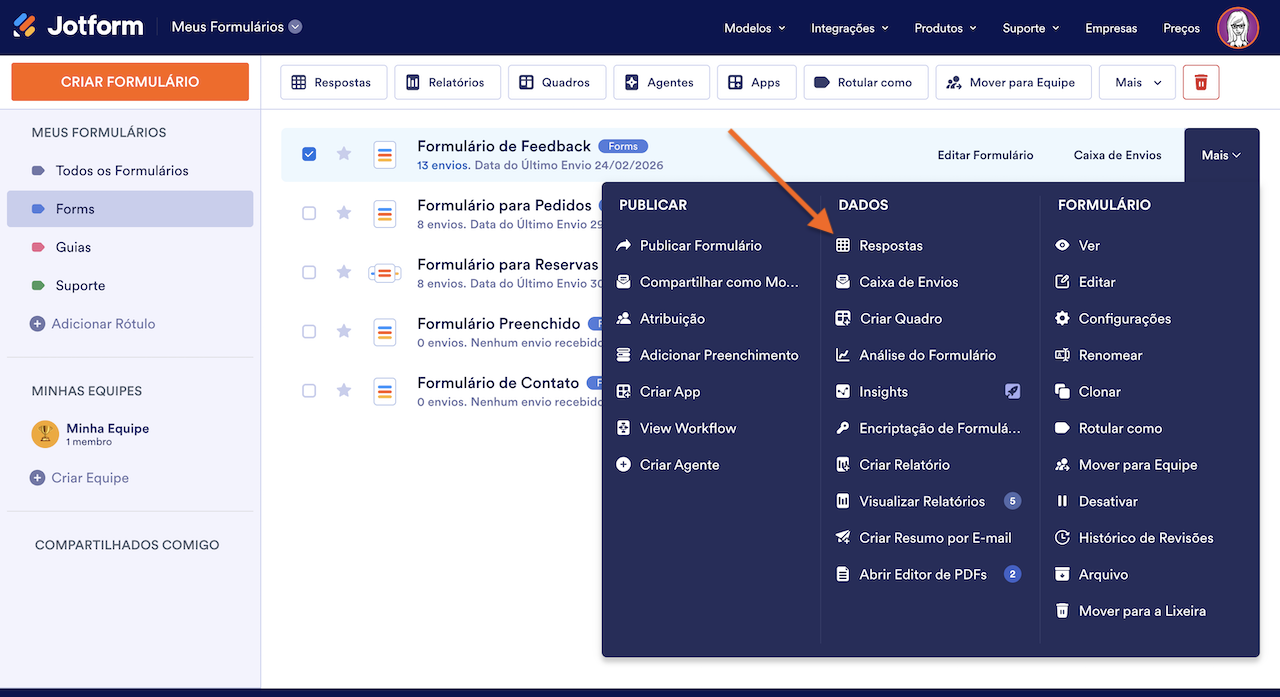Select the Suporte label in sidebar
The image size is (1280, 697).
130,285
